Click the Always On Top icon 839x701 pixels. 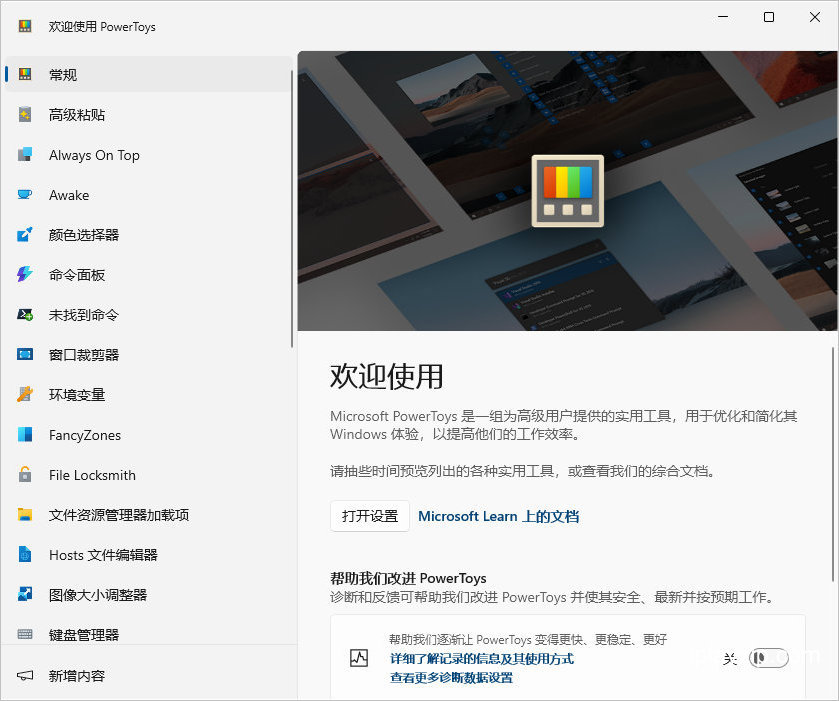pyautogui.click(x=25, y=155)
